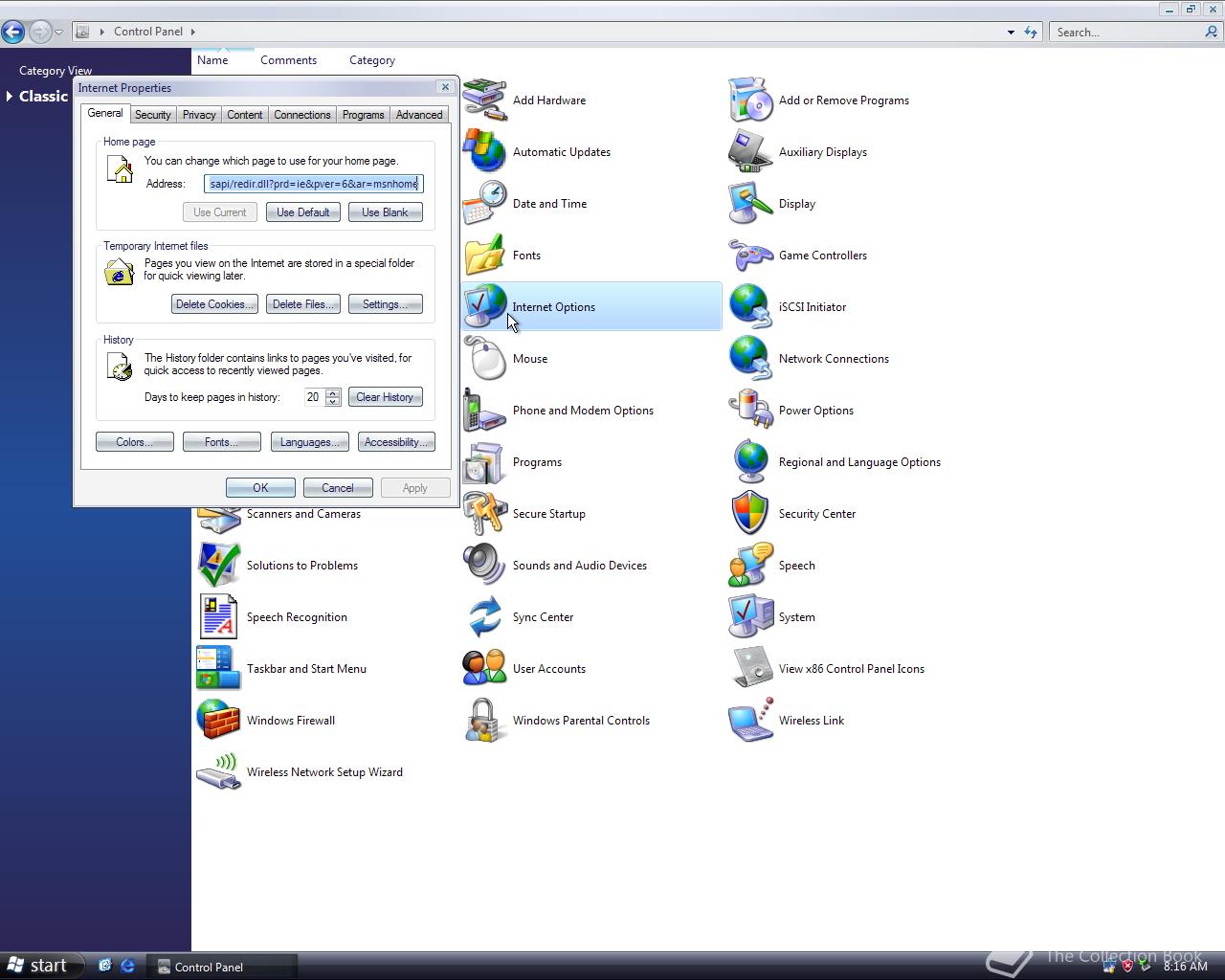Image resolution: width=1225 pixels, height=980 pixels.
Task: Click the Delete Cookies button
Action: 214,304
